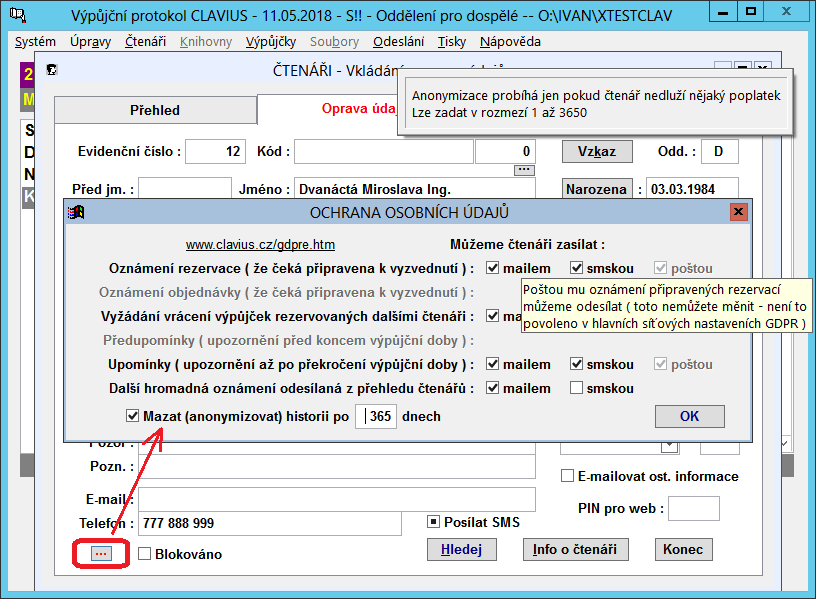Open the Odeslání menu
816x599 pixels.
[x=399, y=42]
